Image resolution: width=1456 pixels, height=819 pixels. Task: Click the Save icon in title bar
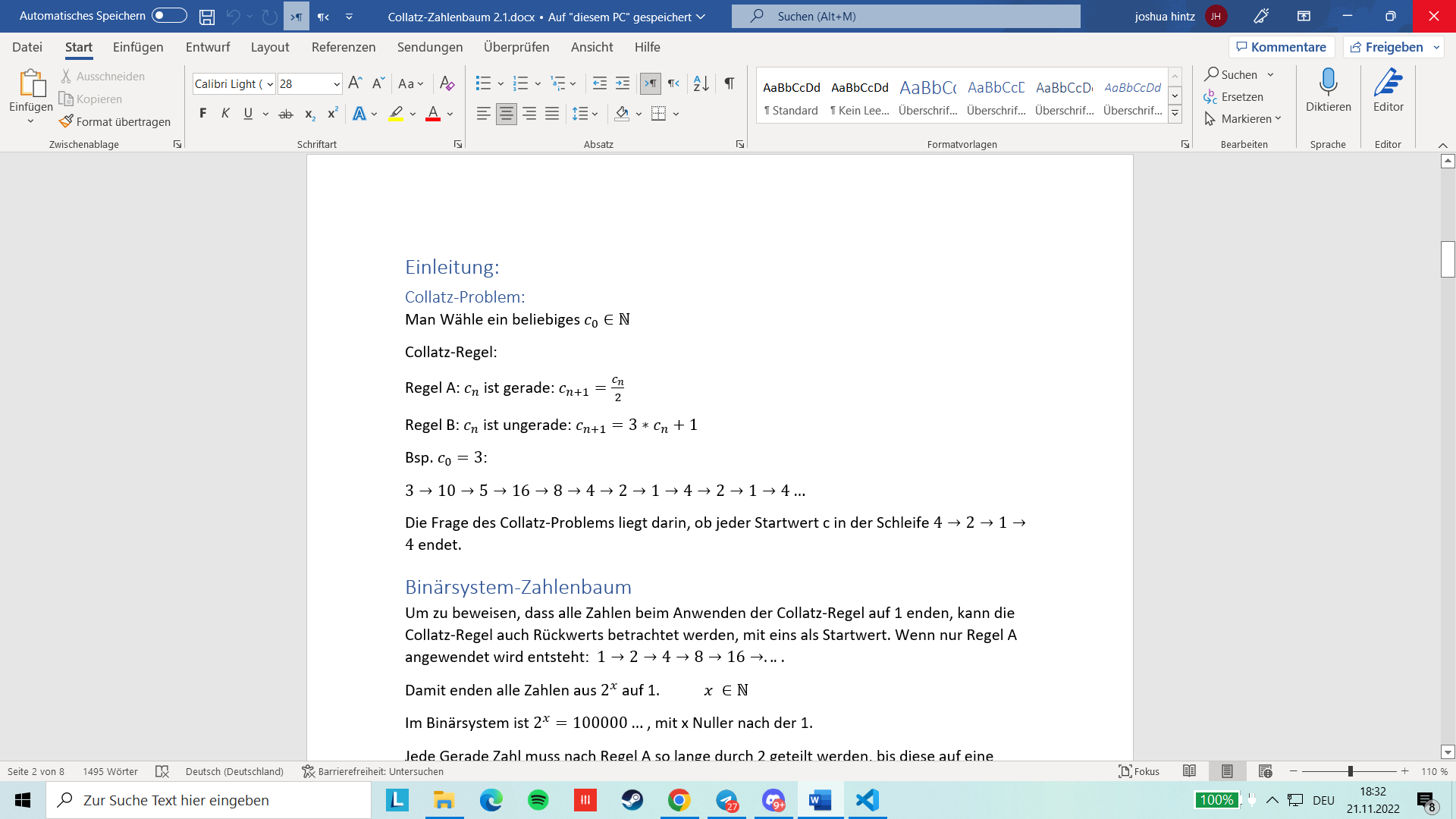pos(207,16)
